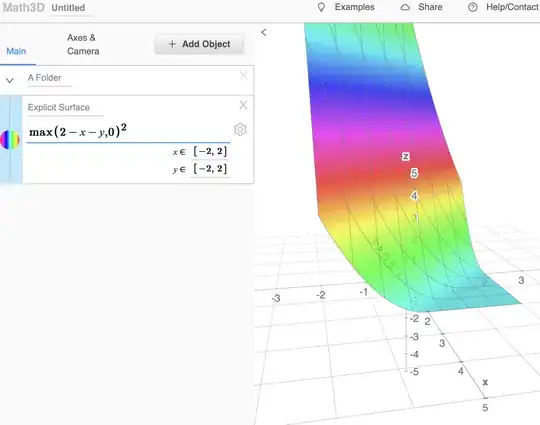Edit the y range [-2, 2] field
Image resolution: width=540 pixels, height=425 pixels.
[210, 169]
